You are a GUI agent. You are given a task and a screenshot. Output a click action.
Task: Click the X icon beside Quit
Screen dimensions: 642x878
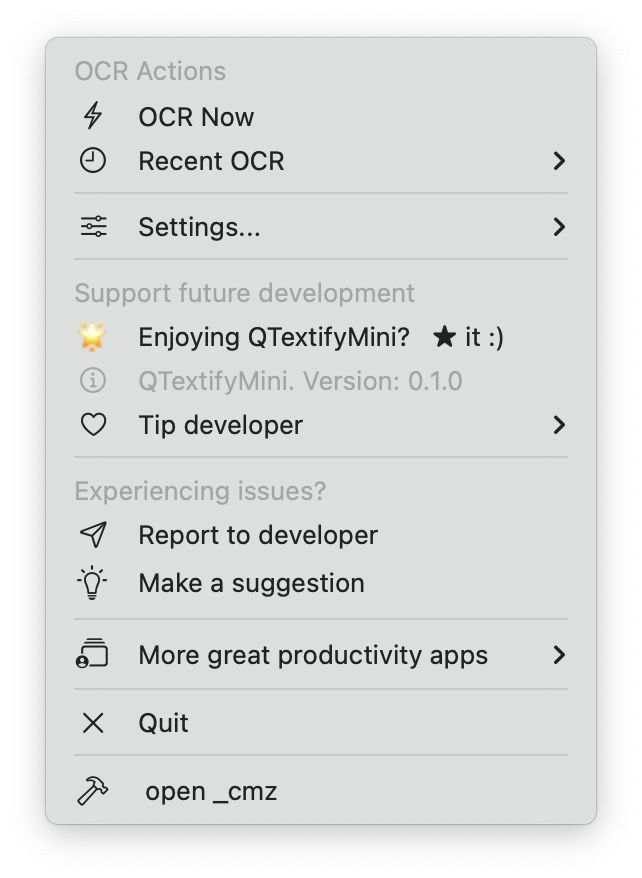point(93,723)
